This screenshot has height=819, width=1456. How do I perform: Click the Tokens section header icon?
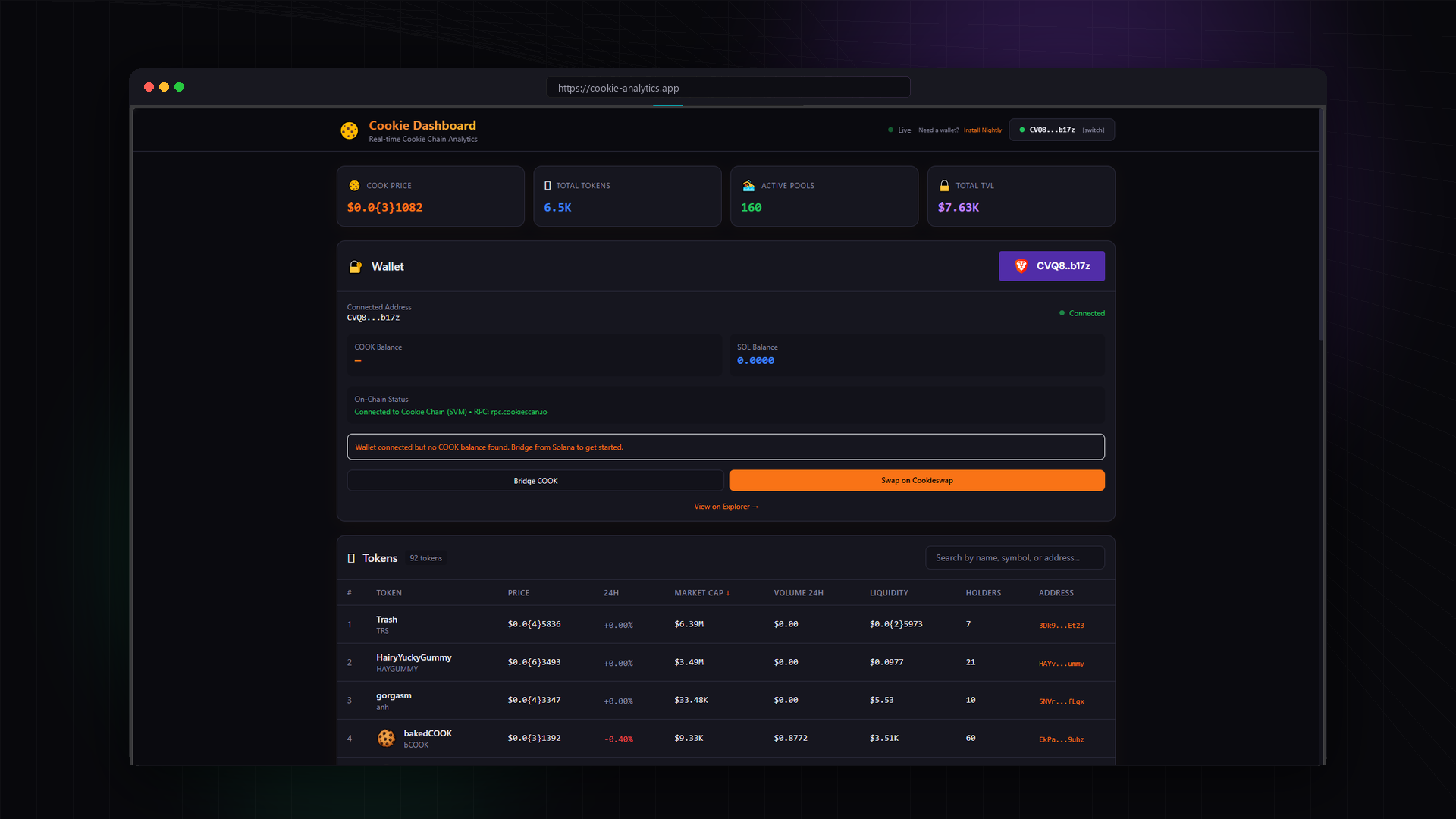pos(351,558)
